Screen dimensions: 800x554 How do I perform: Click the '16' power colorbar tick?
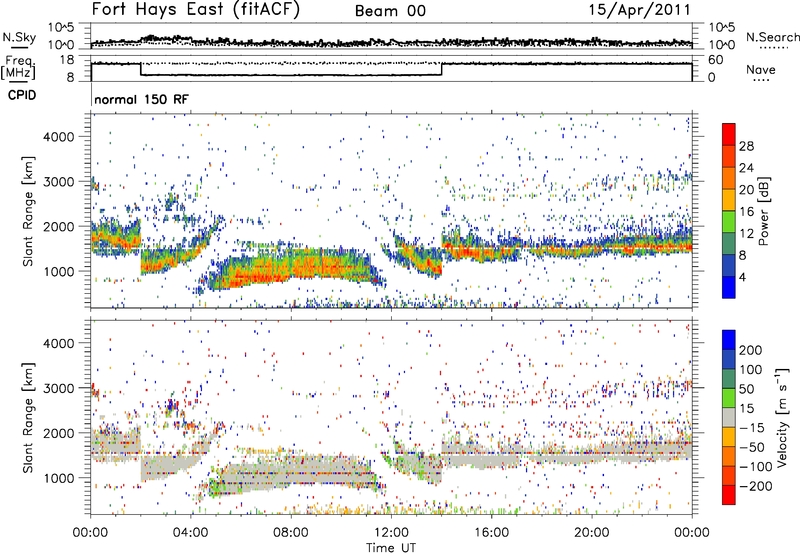click(746, 212)
